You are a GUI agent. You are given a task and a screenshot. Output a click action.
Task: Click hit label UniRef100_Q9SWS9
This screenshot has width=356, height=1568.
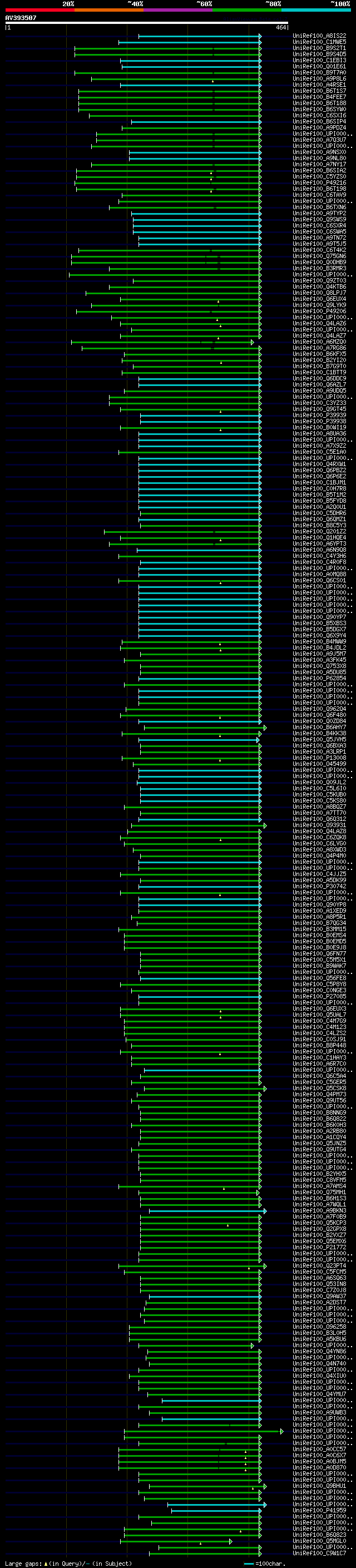pyautogui.click(x=319, y=219)
